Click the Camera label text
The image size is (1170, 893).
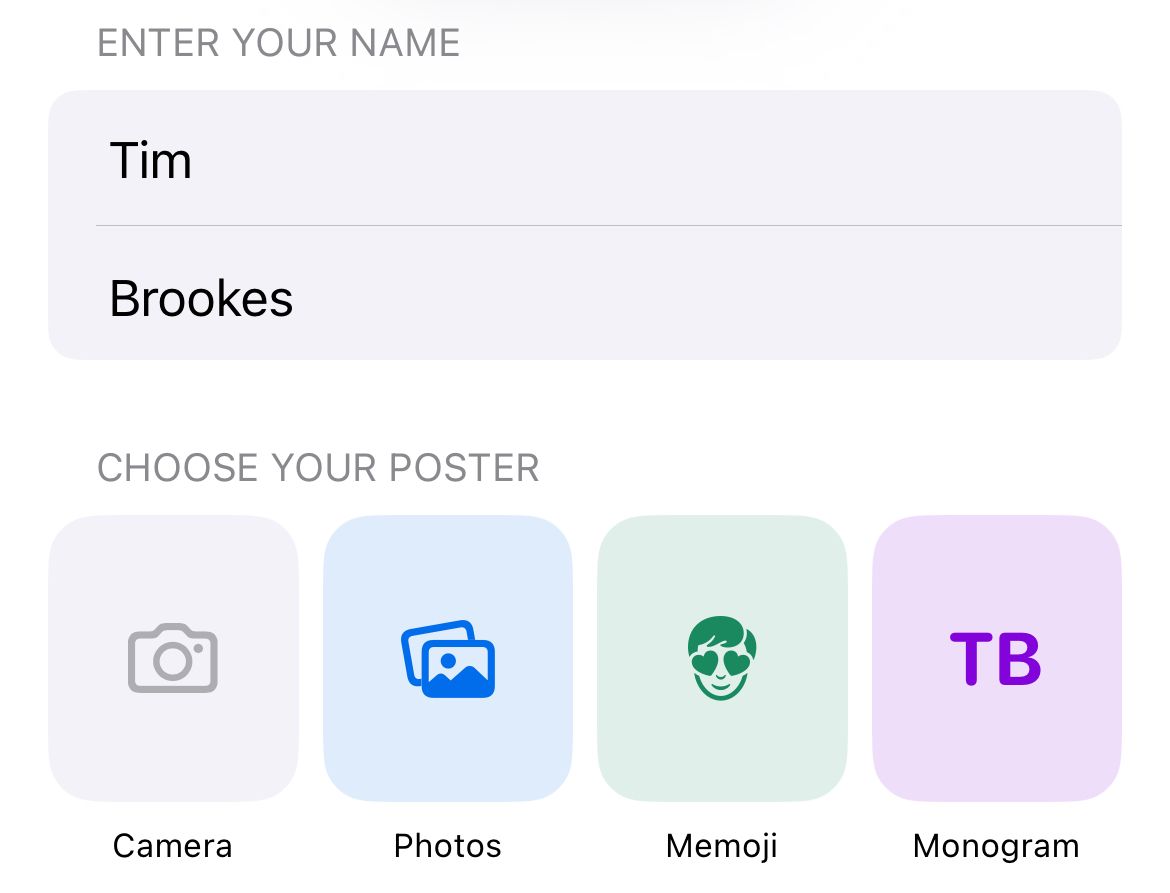point(172,845)
